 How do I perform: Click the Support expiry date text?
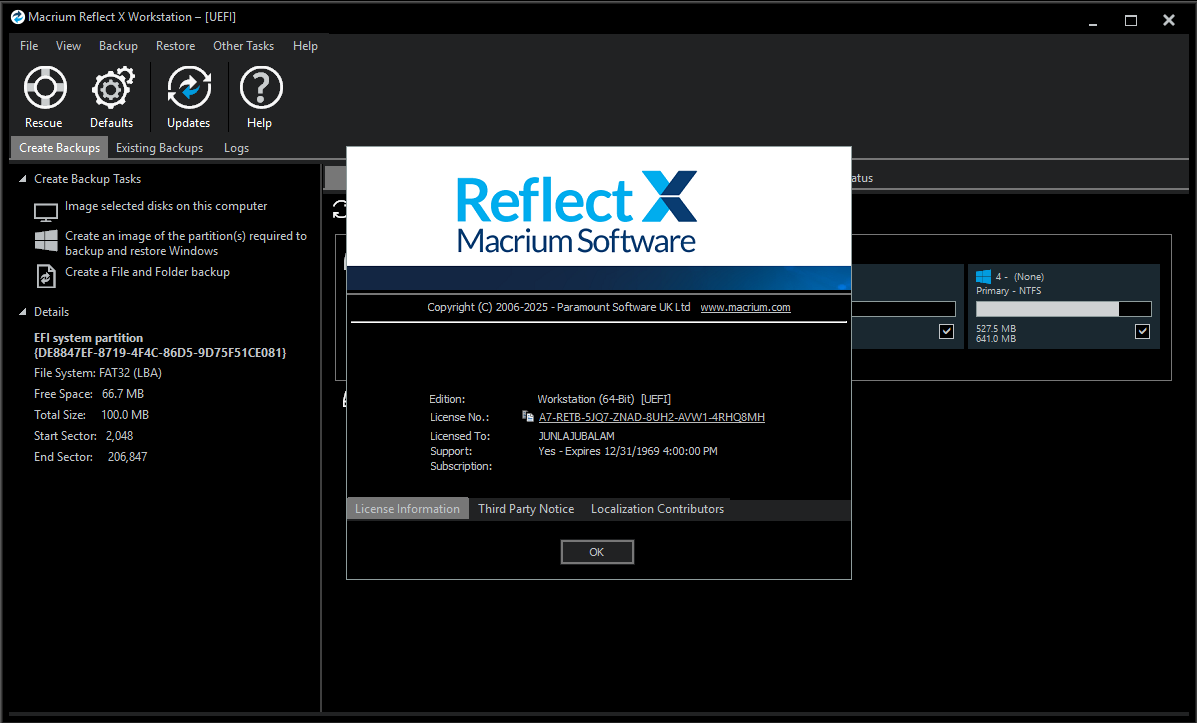(628, 451)
